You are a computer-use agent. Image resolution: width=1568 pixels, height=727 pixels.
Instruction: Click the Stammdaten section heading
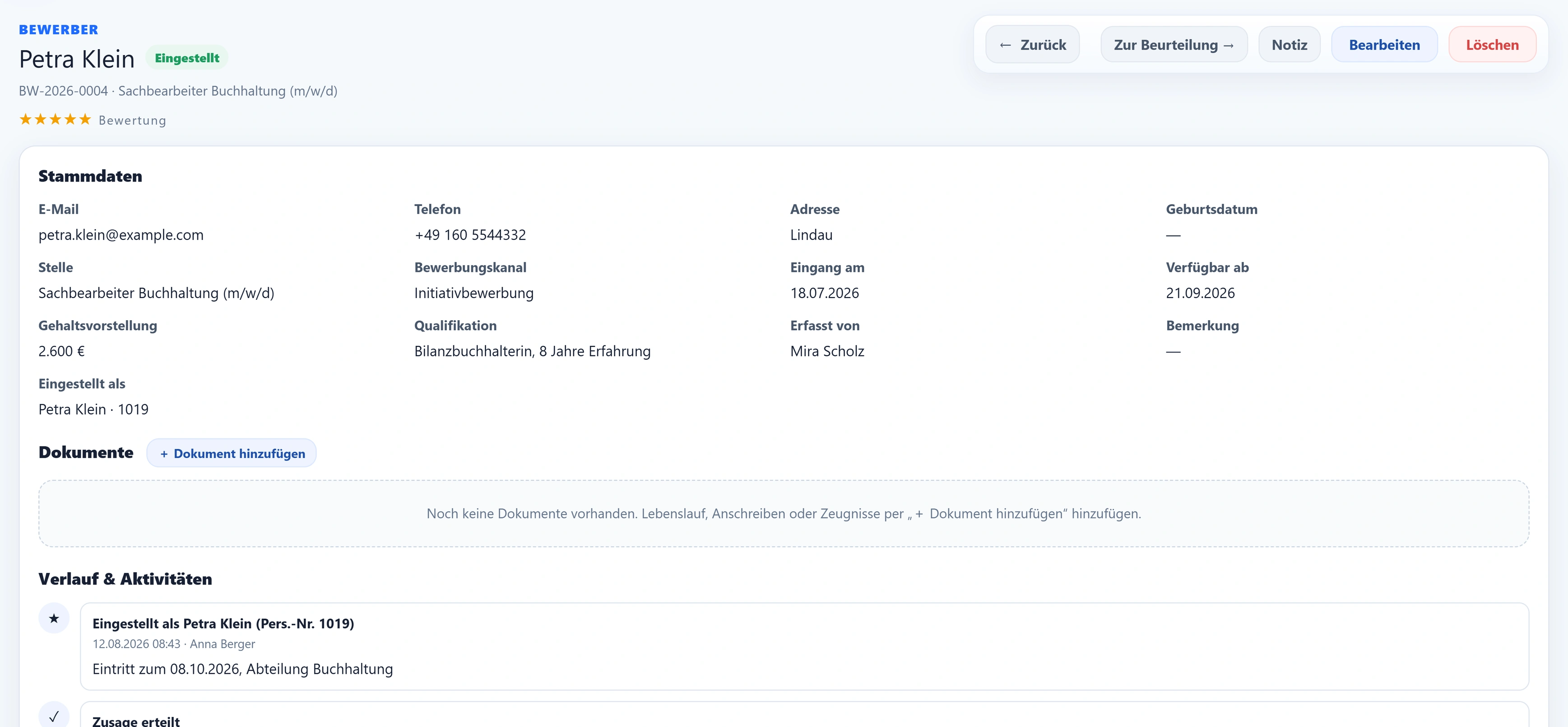point(90,176)
